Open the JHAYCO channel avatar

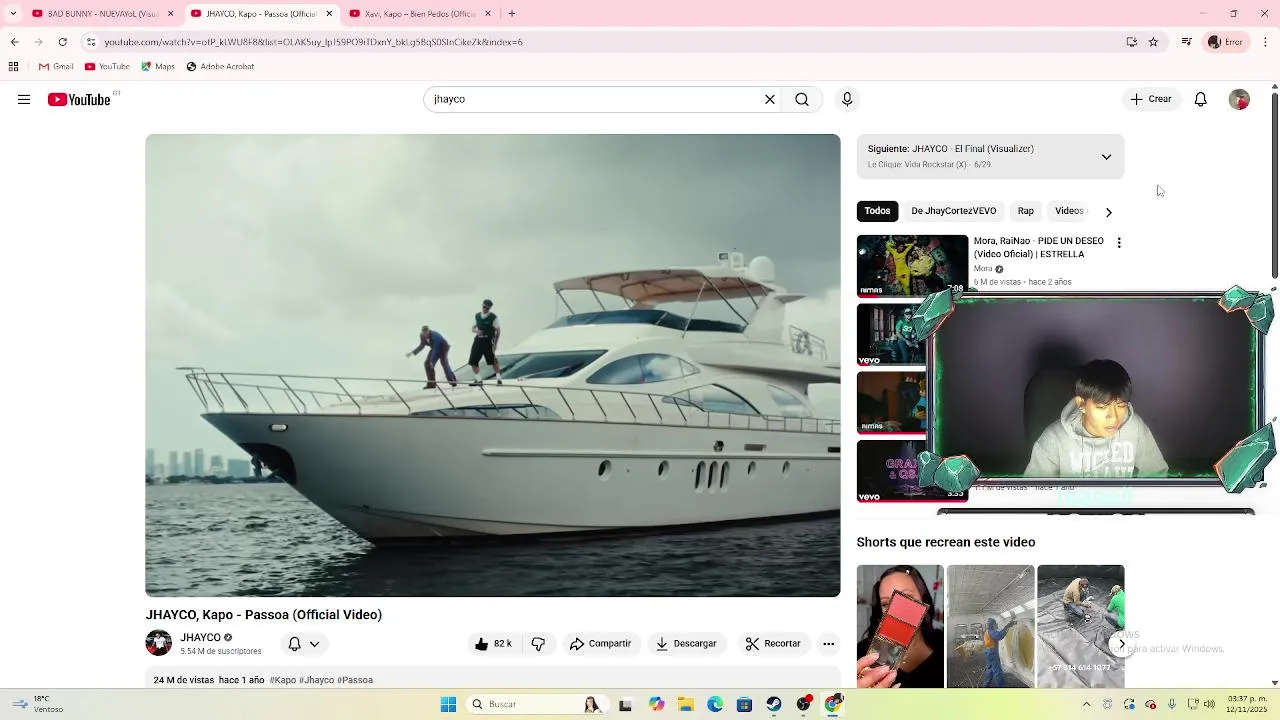coord(158,643)
